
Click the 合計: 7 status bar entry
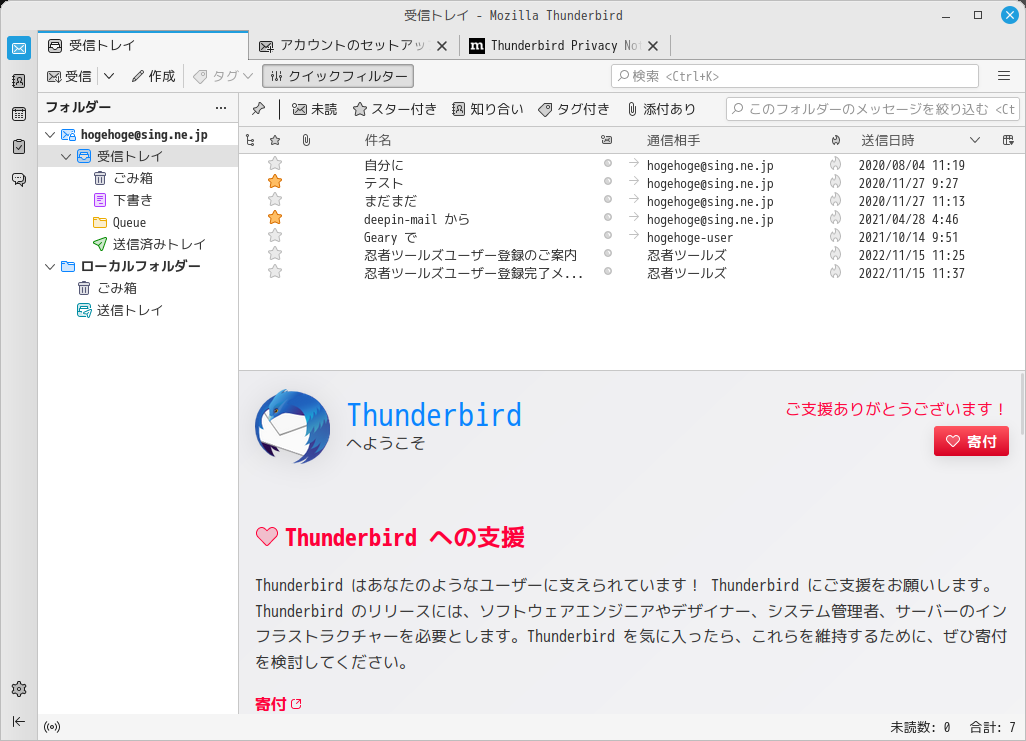pyautogui.click(x=992, y=727)
